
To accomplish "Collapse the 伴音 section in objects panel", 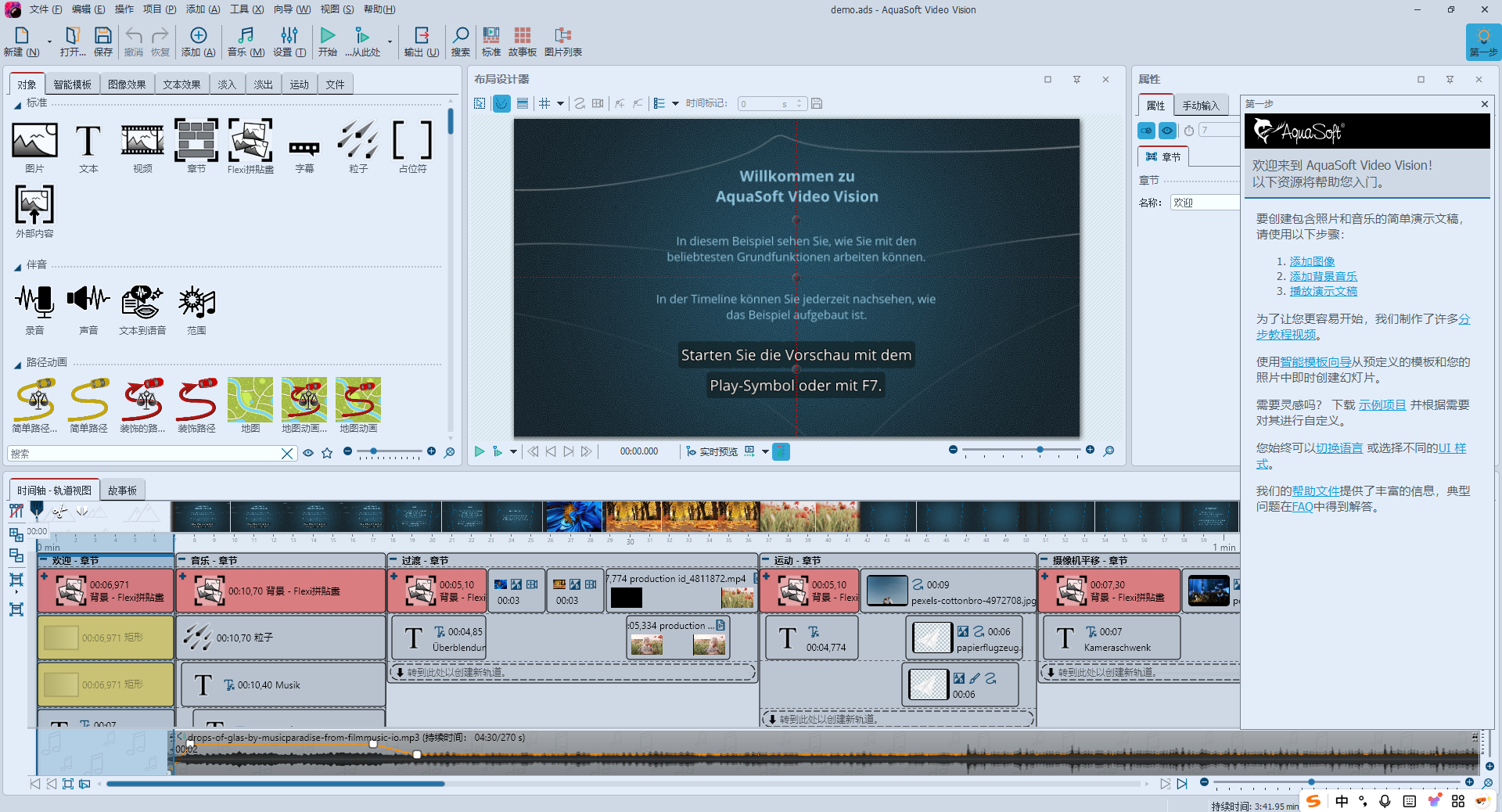I will click(17, 267).
